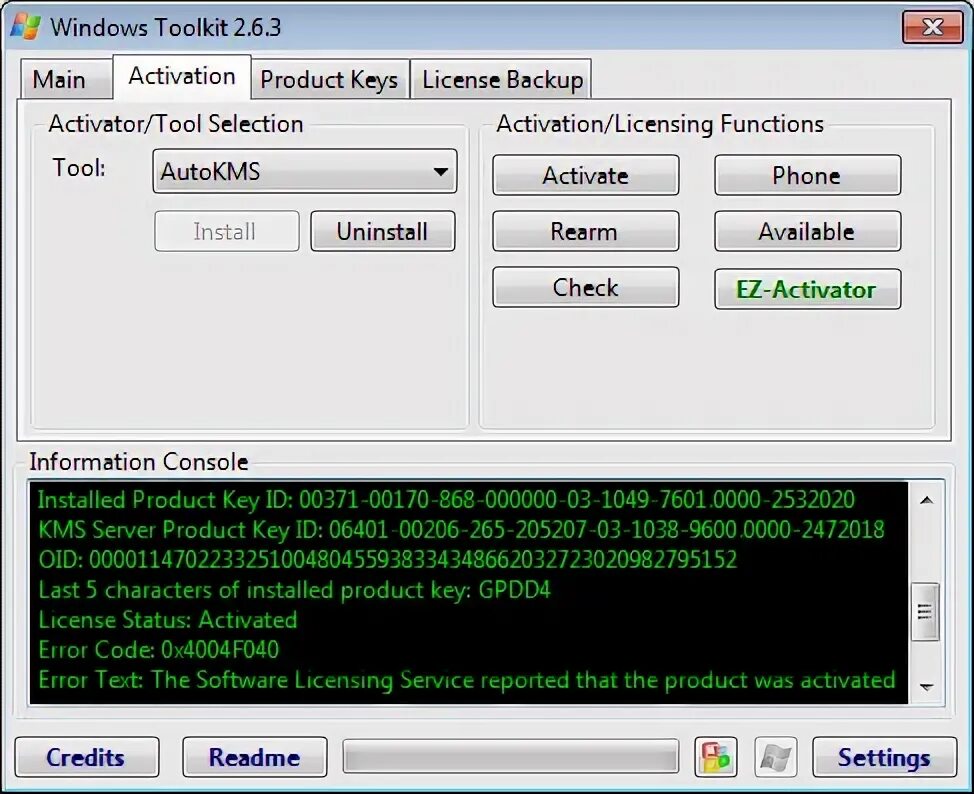Click the 'License Status: Activated' line
Screen dimensions: 974x794
coord(168,619)
